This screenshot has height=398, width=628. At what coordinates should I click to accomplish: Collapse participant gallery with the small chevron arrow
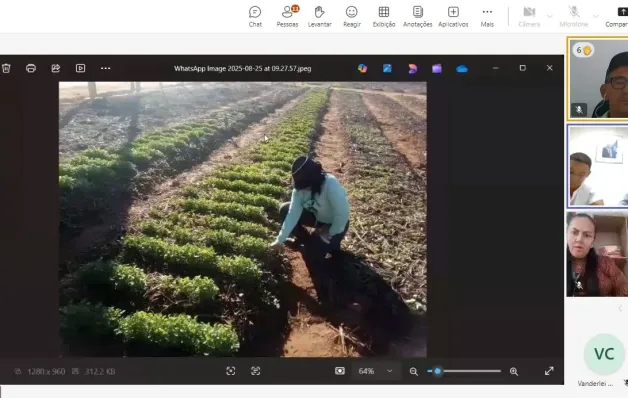point(620,308)
